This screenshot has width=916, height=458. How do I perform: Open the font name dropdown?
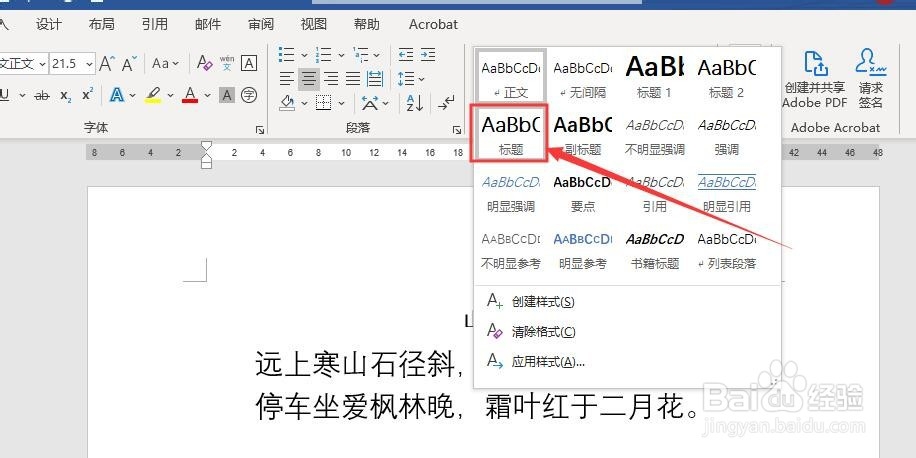(x=42, y=63)
